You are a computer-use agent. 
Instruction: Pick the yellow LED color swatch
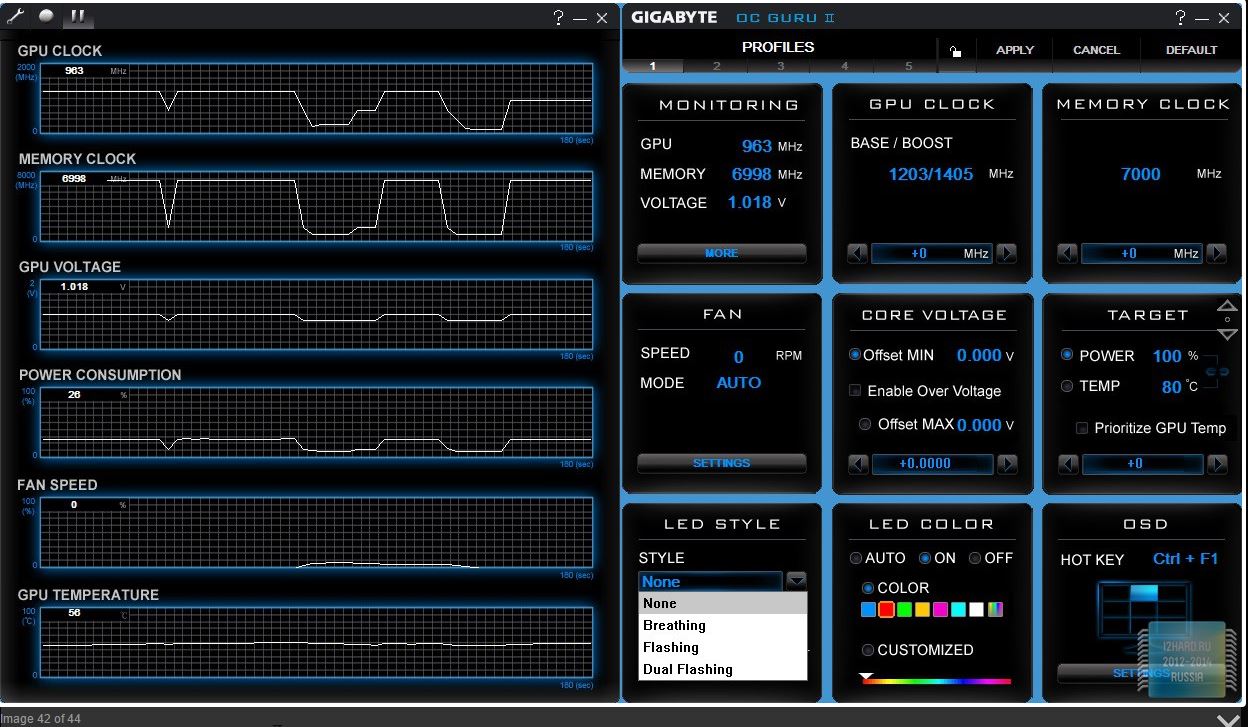pyautogui.click(x=922, y=609)
